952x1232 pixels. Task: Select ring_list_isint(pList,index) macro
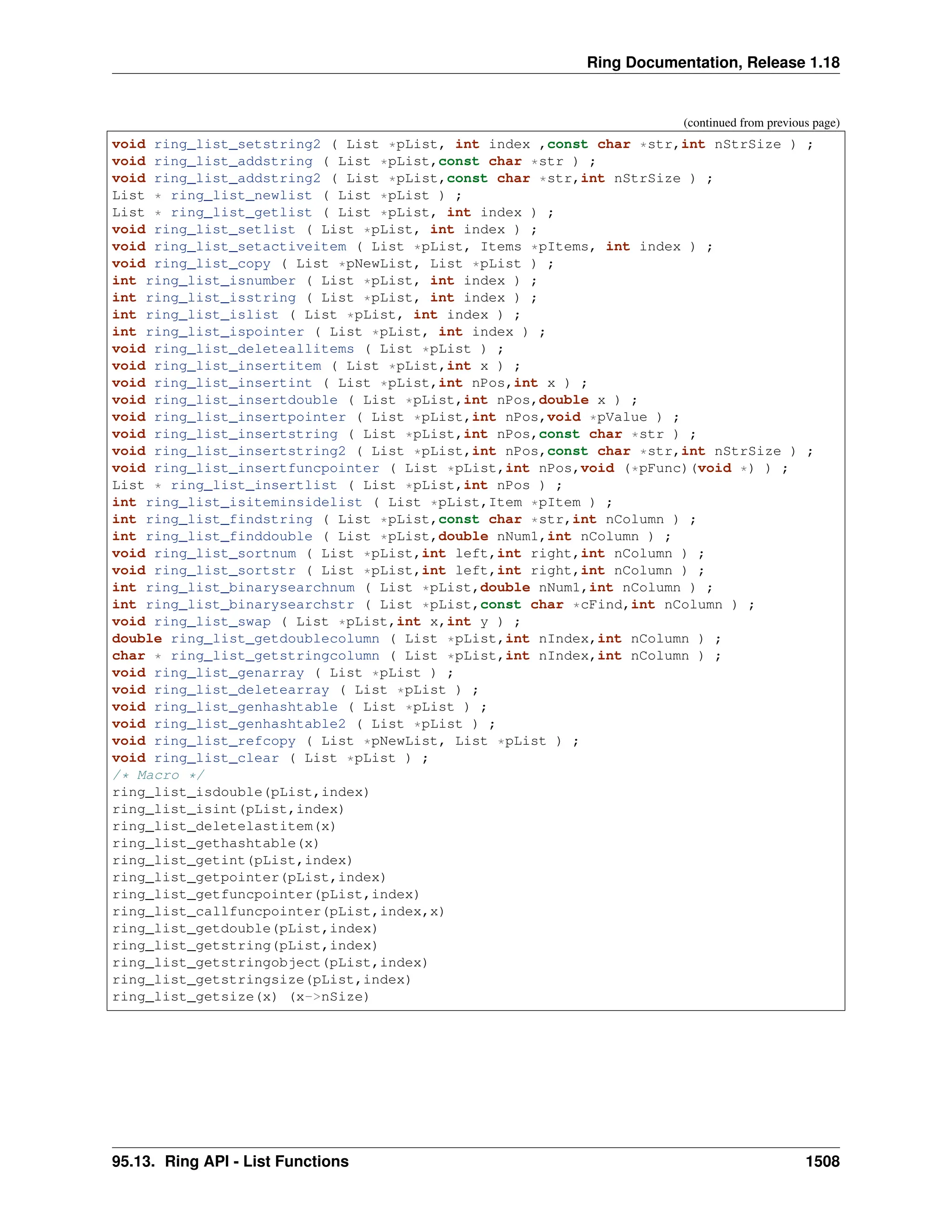pos(228,809)
